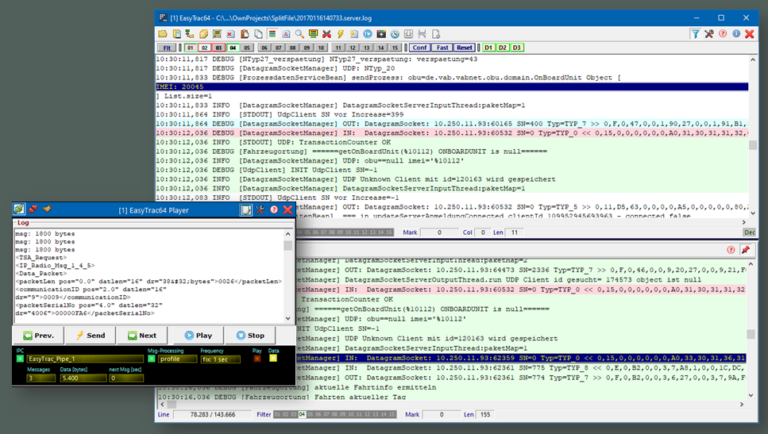Click the Reset button in filter bar
This screenshot has width=768, height=434.
[464, 47]
